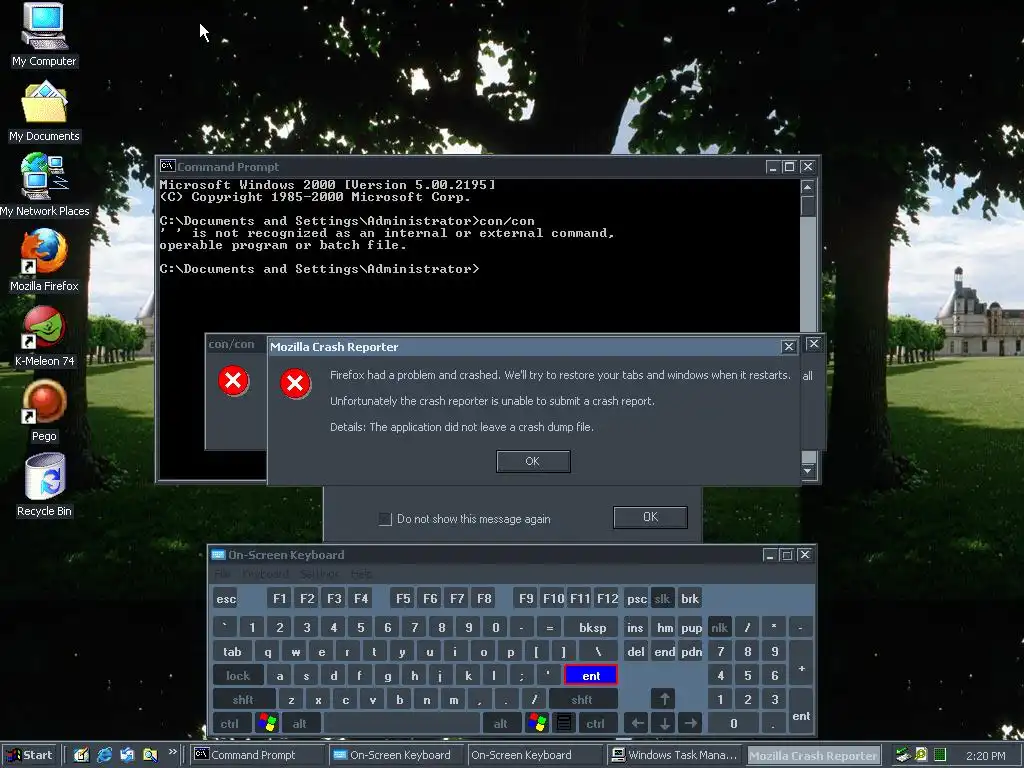This screenshot has width=1024, height=768.
Task: Click the bksp key on the keyboard
Action: pyautogui.click(x=592, y=628)
